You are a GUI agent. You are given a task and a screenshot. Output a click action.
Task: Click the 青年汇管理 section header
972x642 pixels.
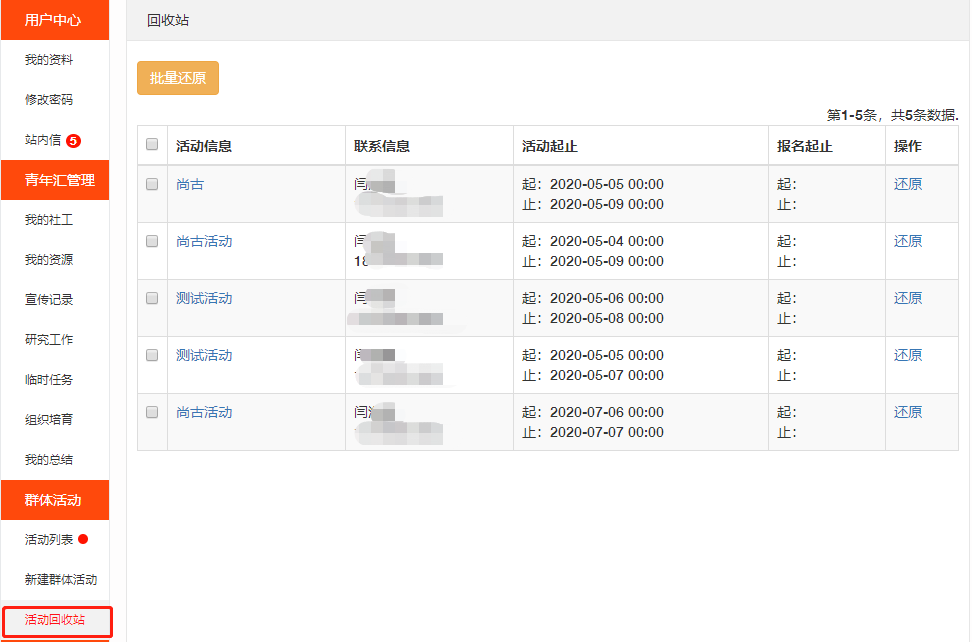(55, 180)
